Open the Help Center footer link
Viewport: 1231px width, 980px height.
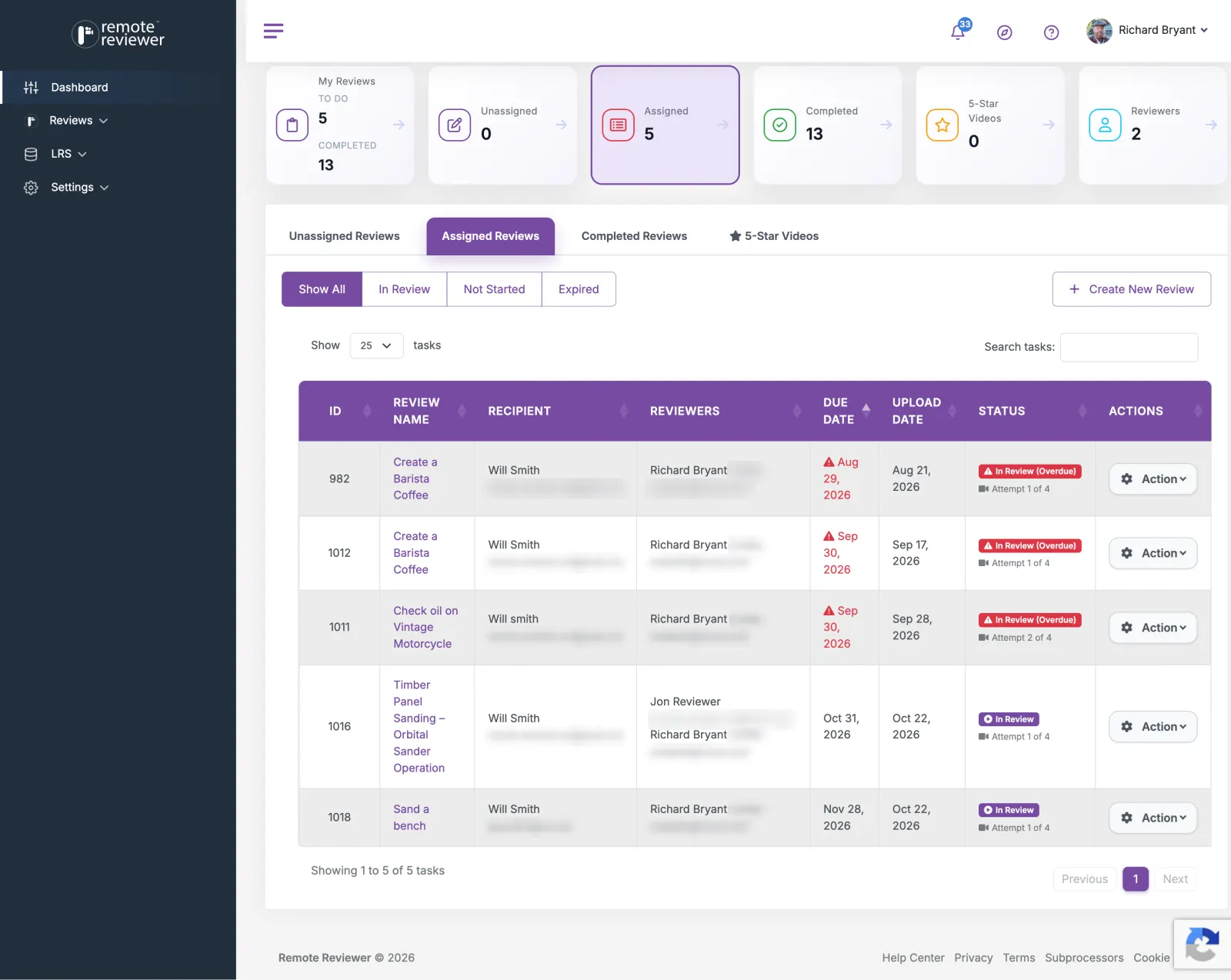(912, 958)
